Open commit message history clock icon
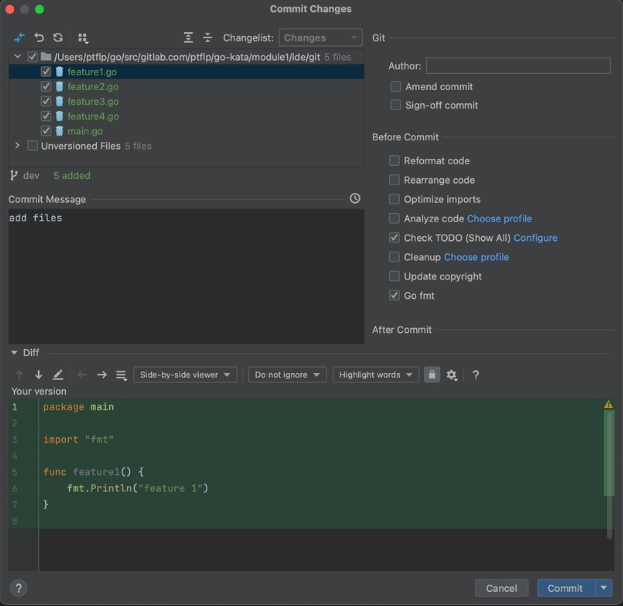Screen dimensions: 623x606 pyautogui.click(x=355, y=199)
